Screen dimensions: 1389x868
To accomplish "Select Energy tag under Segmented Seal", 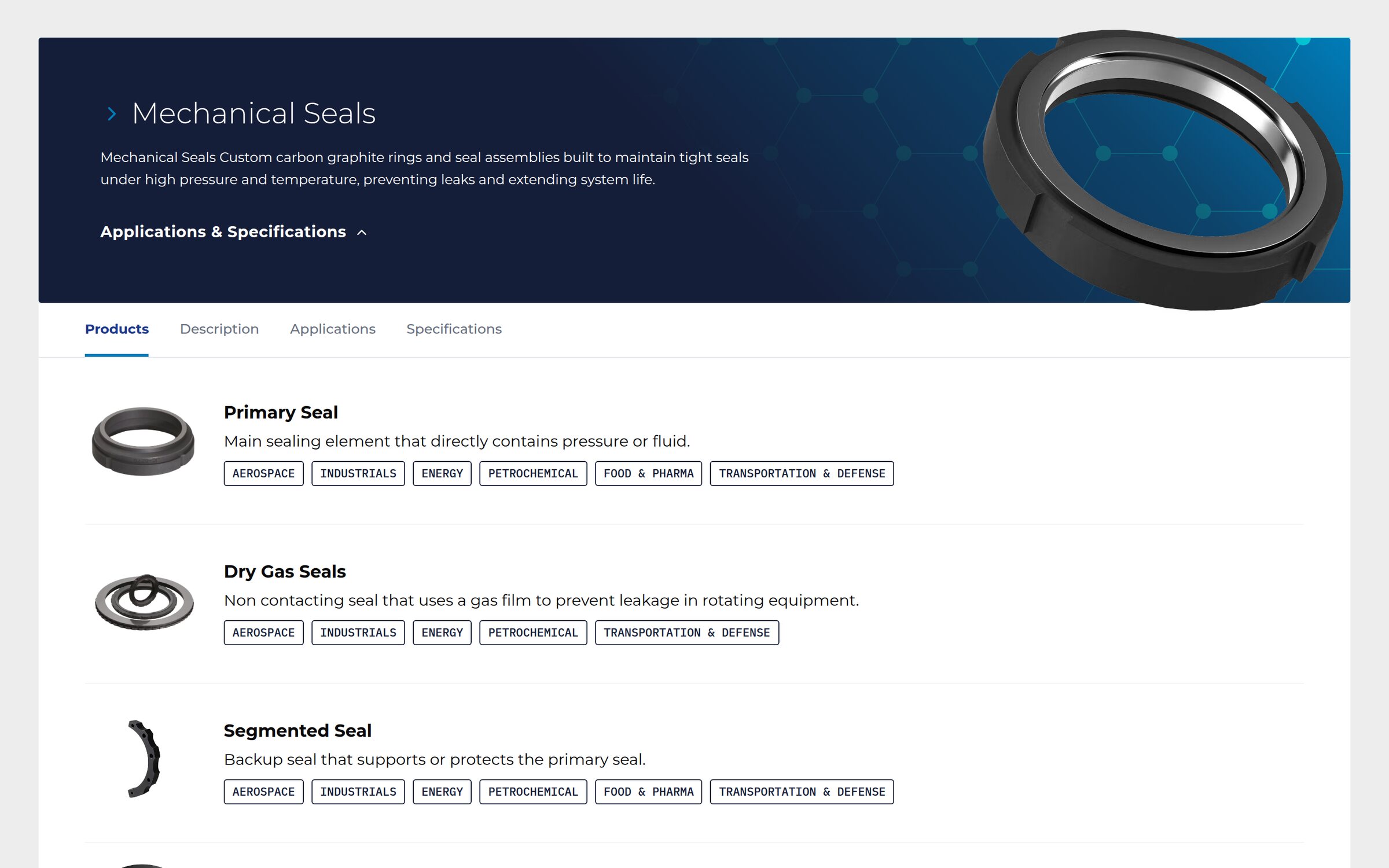I will pyautogui.click(x=442, y=792).
